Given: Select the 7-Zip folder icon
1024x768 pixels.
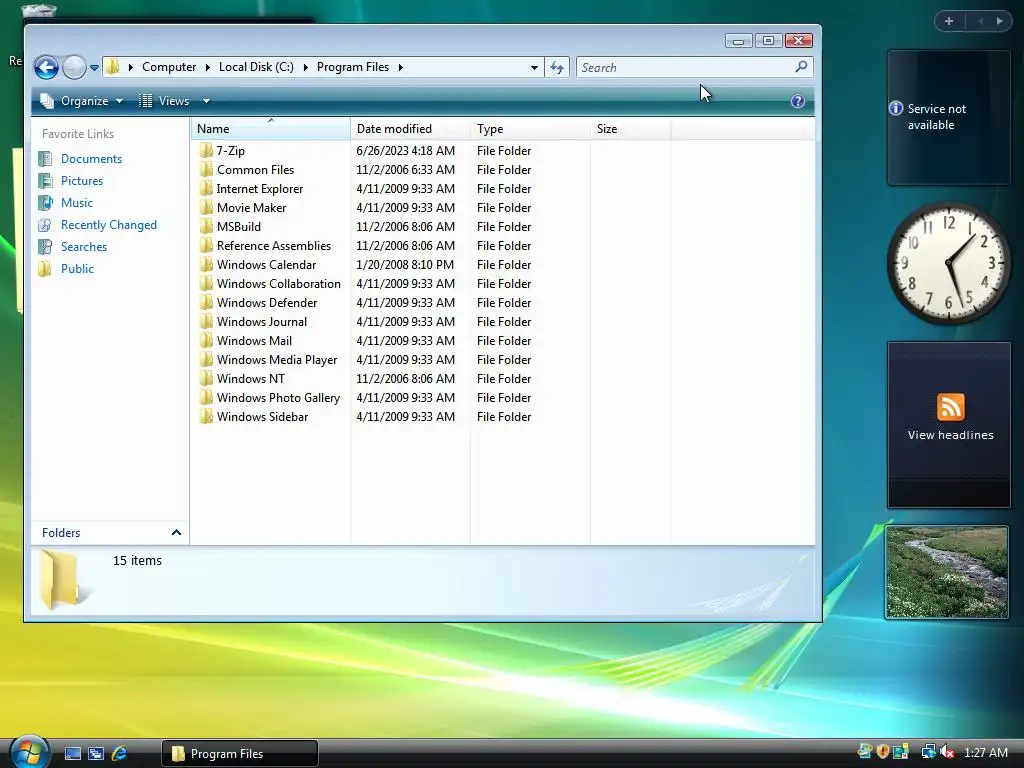Looking at the screenshot, I should (x=206, y=150).
